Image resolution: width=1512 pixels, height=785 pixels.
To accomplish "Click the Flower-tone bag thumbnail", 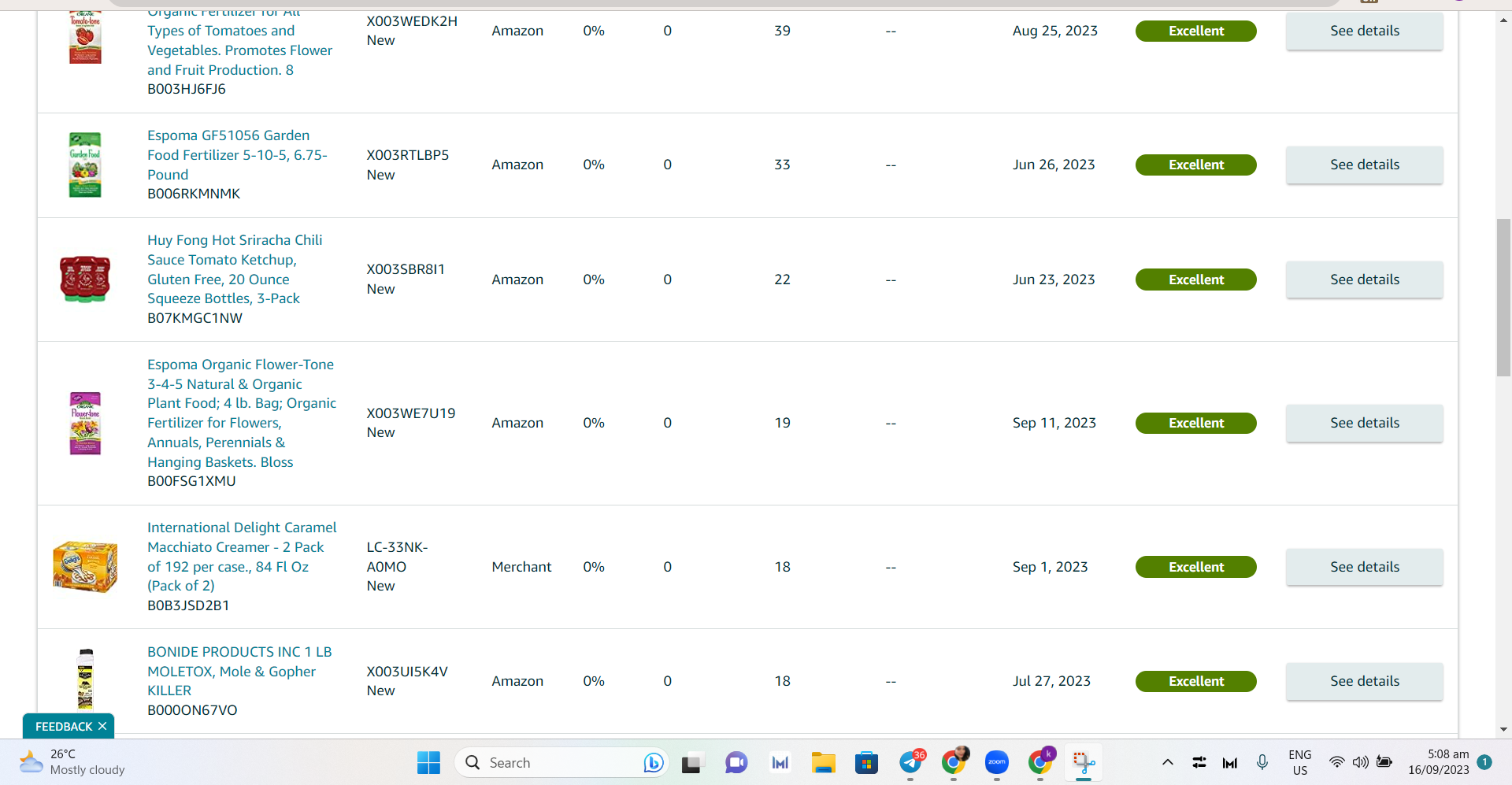I will click(85, 423).
